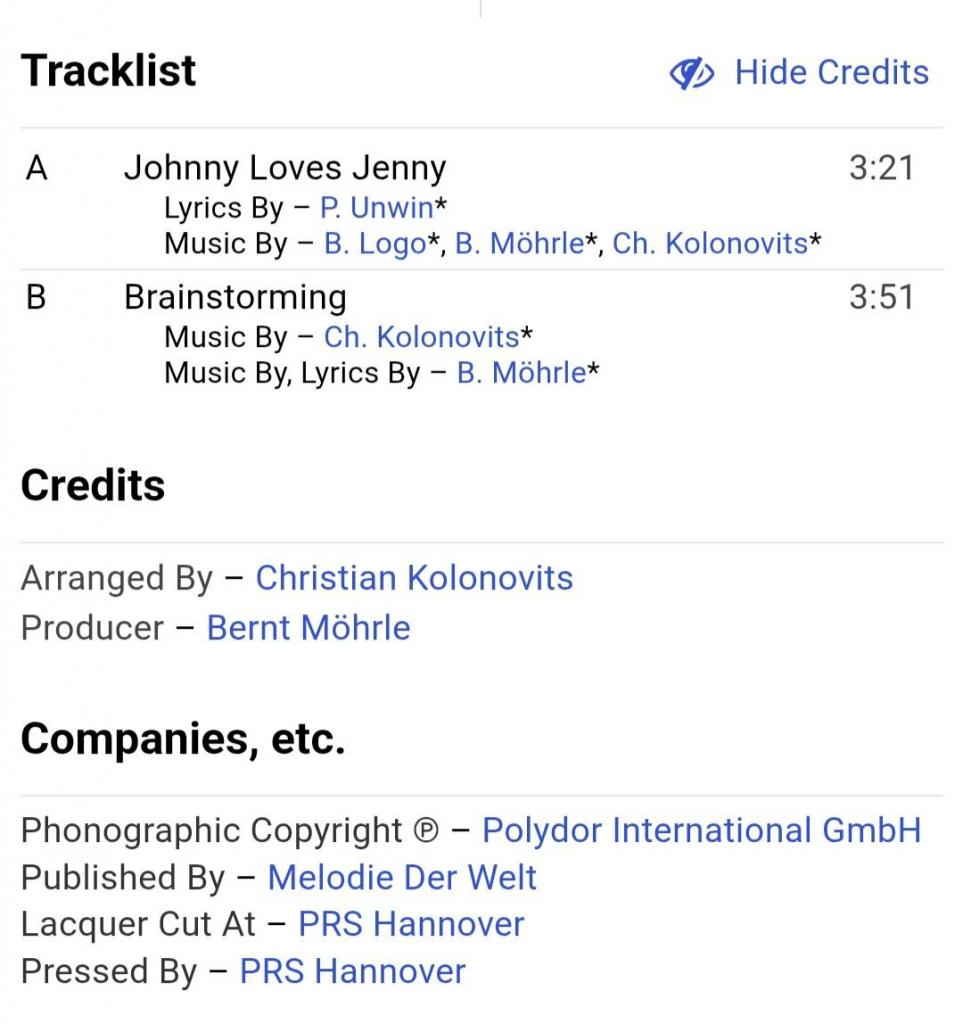Viewport: 963px width, 1024px height.
Task: Click the Companies, etc. heading
Action: click(x=183, y=739)
